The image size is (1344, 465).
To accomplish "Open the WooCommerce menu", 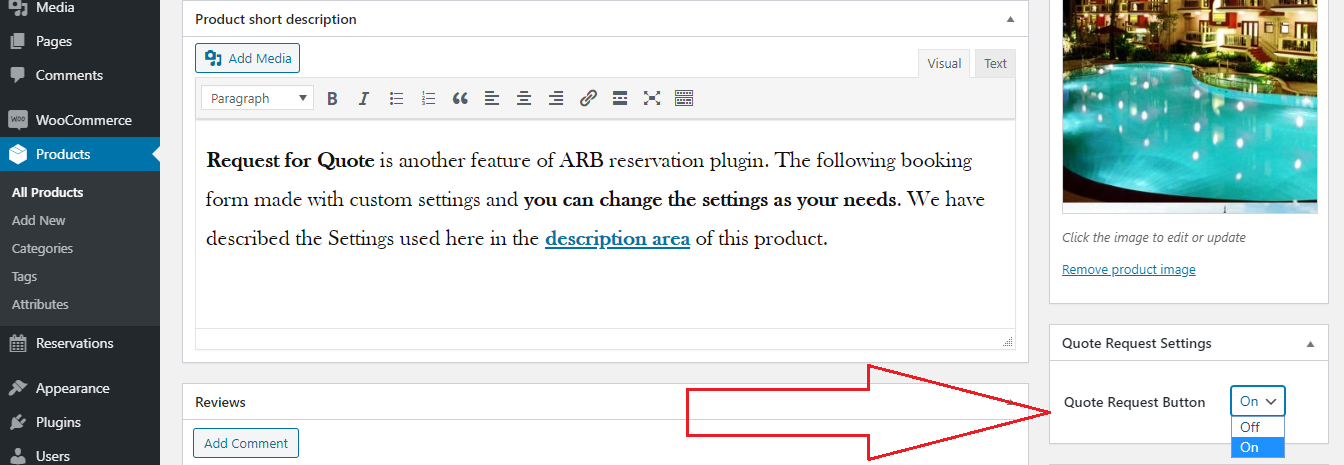I will point(83,120).
